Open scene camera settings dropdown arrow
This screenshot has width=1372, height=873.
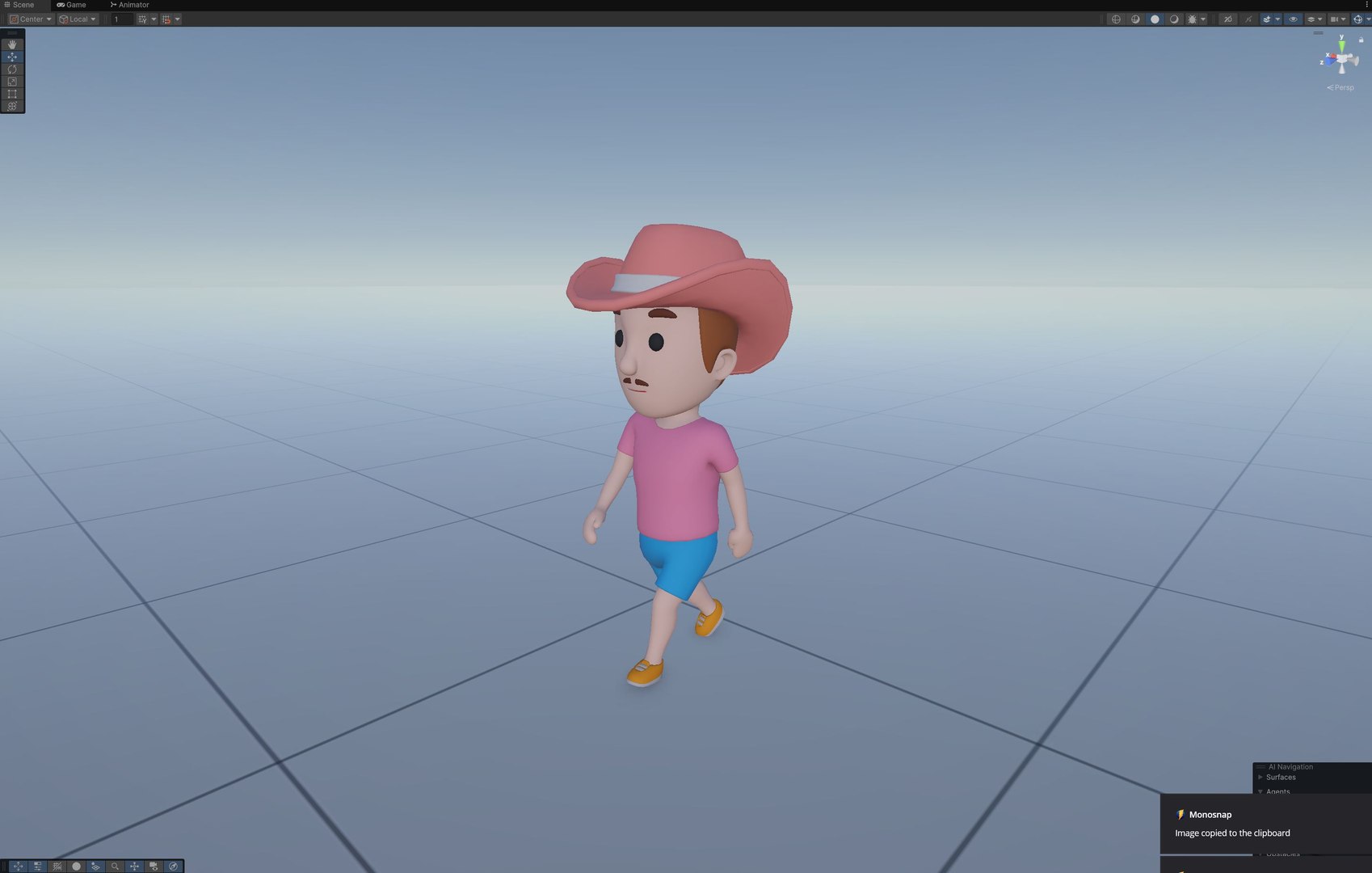(x=1344, y=19)
